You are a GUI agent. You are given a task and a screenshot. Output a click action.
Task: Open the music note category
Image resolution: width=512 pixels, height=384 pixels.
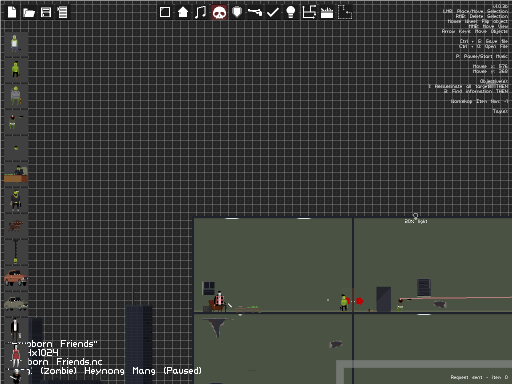pyautogui.click(x=200, y=12)
